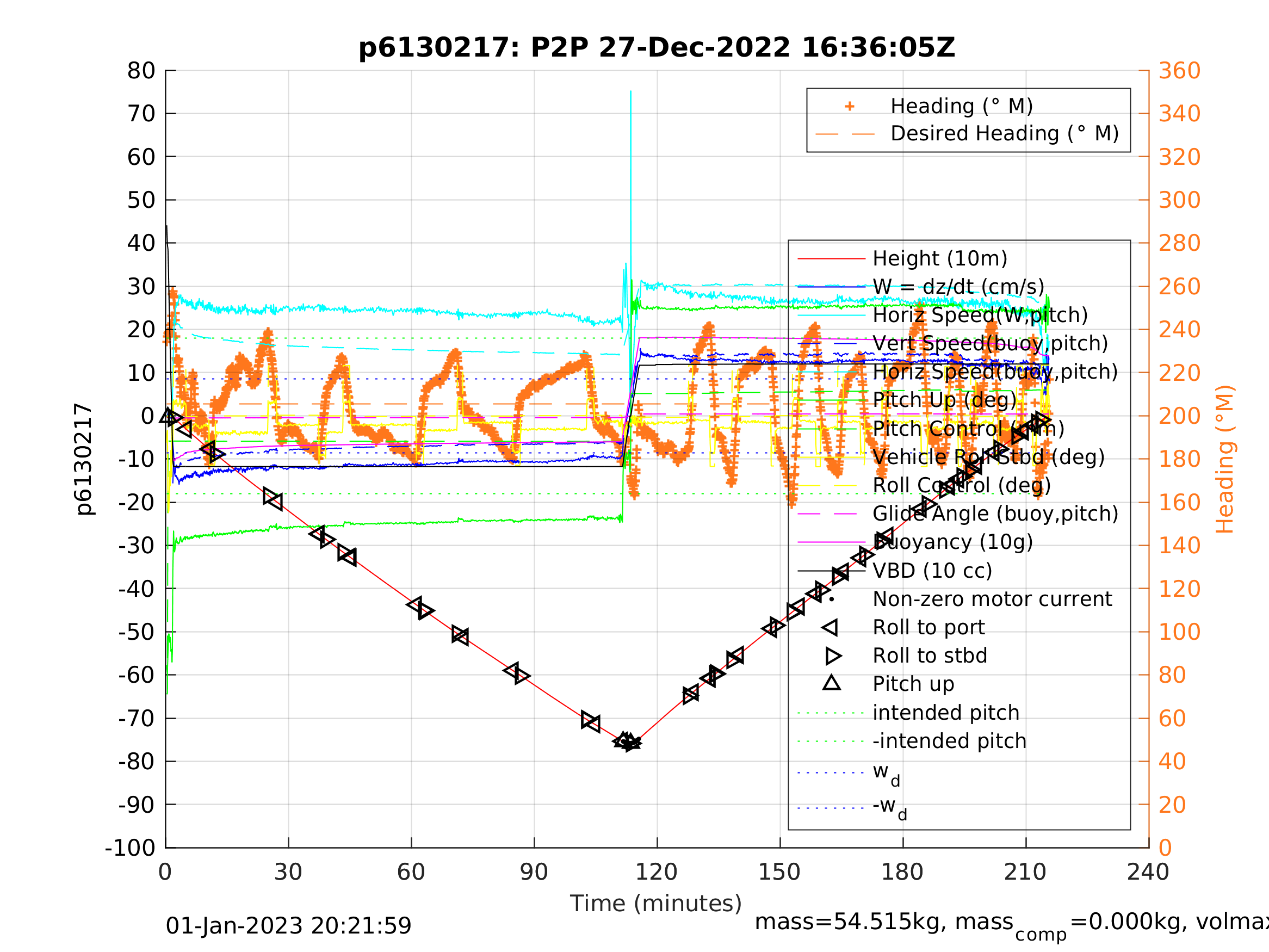The image size is (1269, 952).
Task: Click the Time (minutes) x-axis label
Action: 656,904
